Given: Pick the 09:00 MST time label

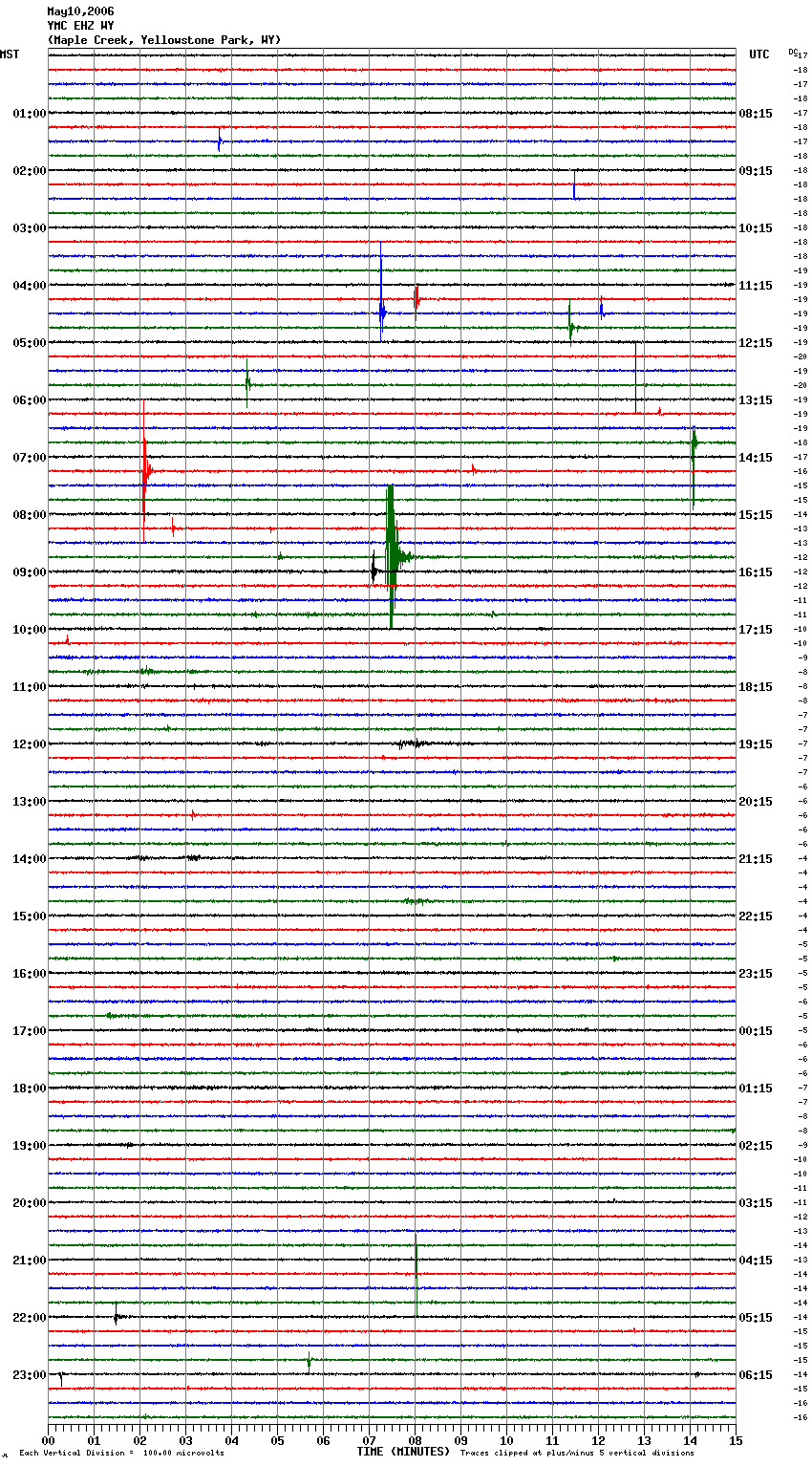Looking at the screenshot, I should (30, 572).
